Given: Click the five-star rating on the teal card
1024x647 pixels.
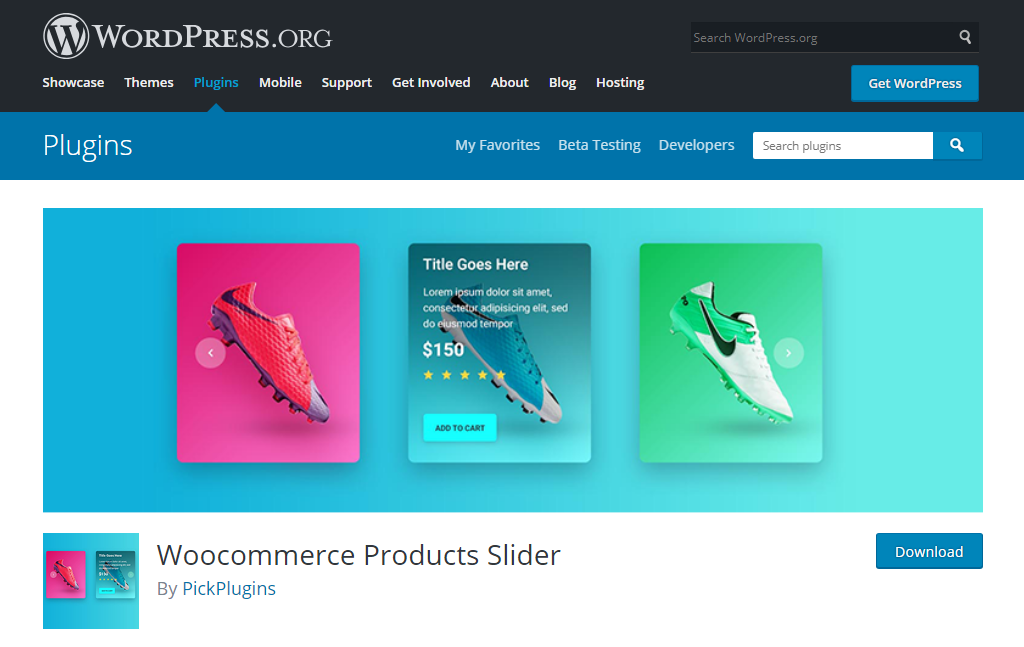Looking at the screenshot, I should tap(464, 375).
